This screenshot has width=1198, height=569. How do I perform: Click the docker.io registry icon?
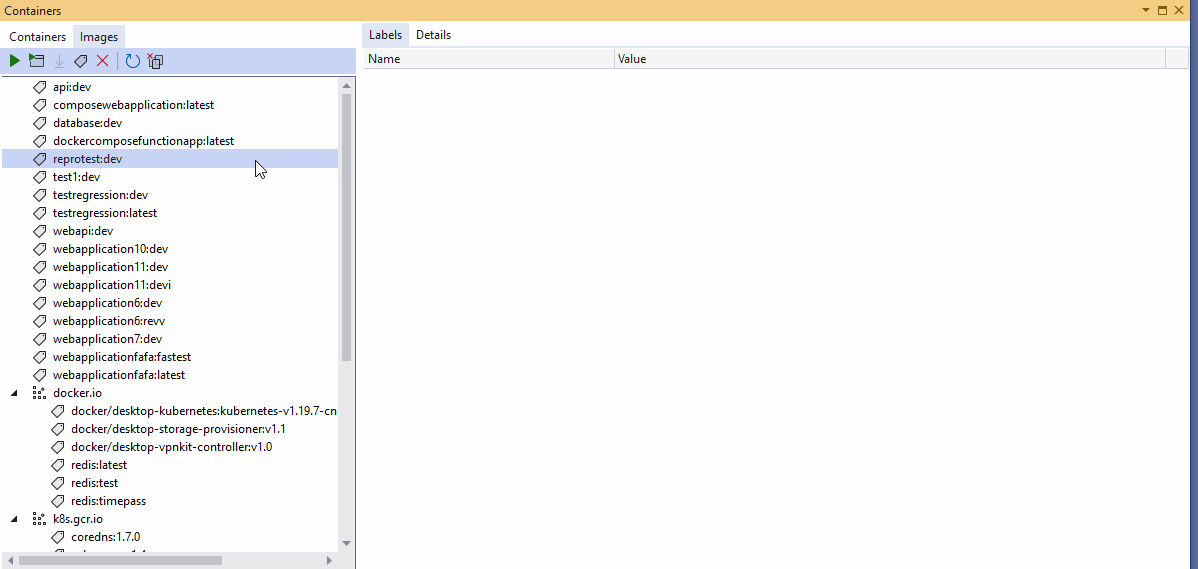(39, 393)
